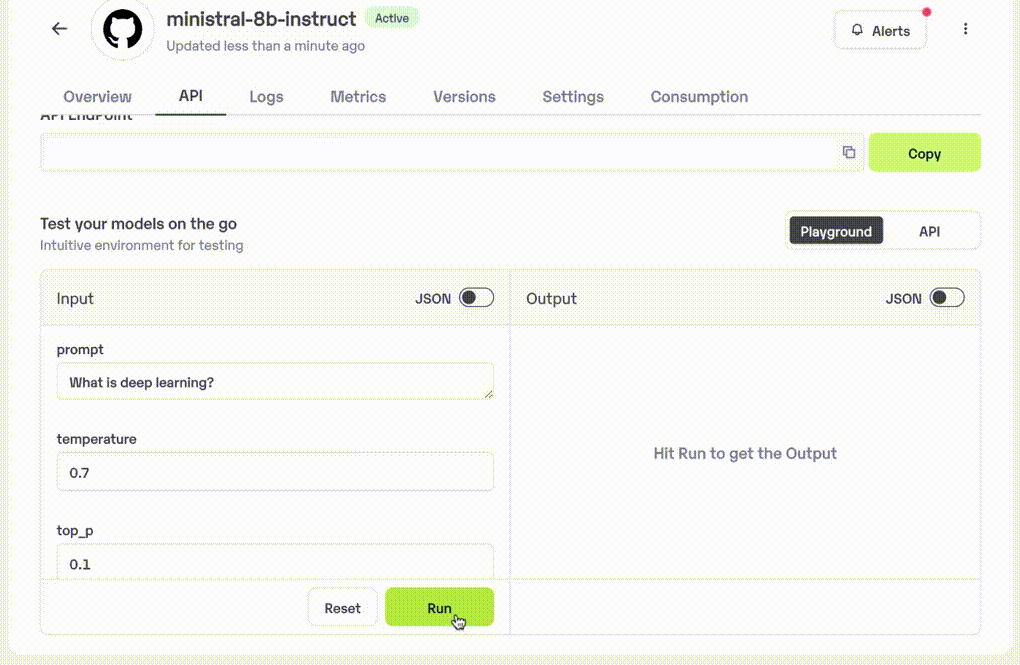
Task: Open the Metrics tab
Action: [x=358, y=96]
